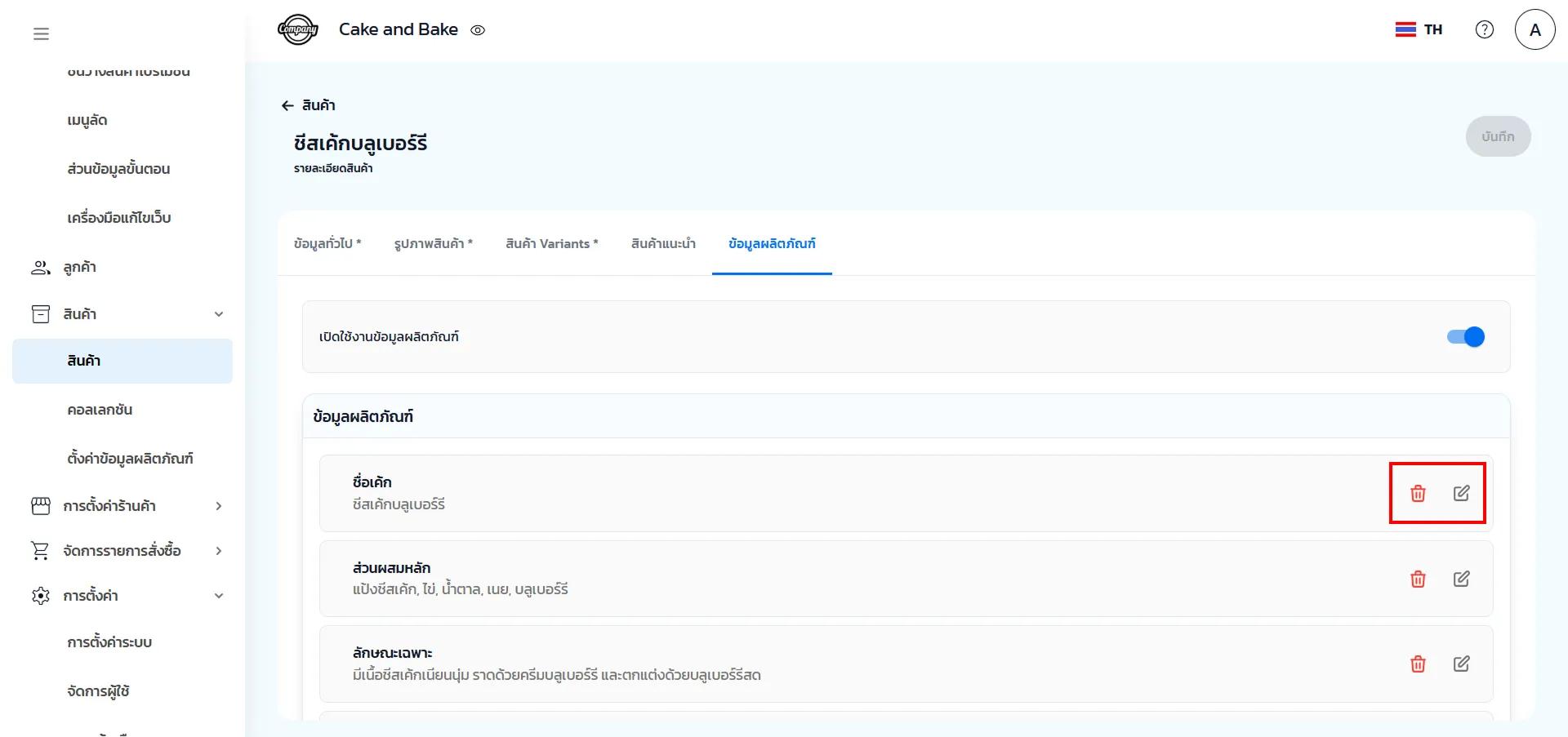Edit the ชื่อเค้ก product attribute
The height and width of the screenshot is (737, 1568).
pyautogui.click(x=1461, y=494)
